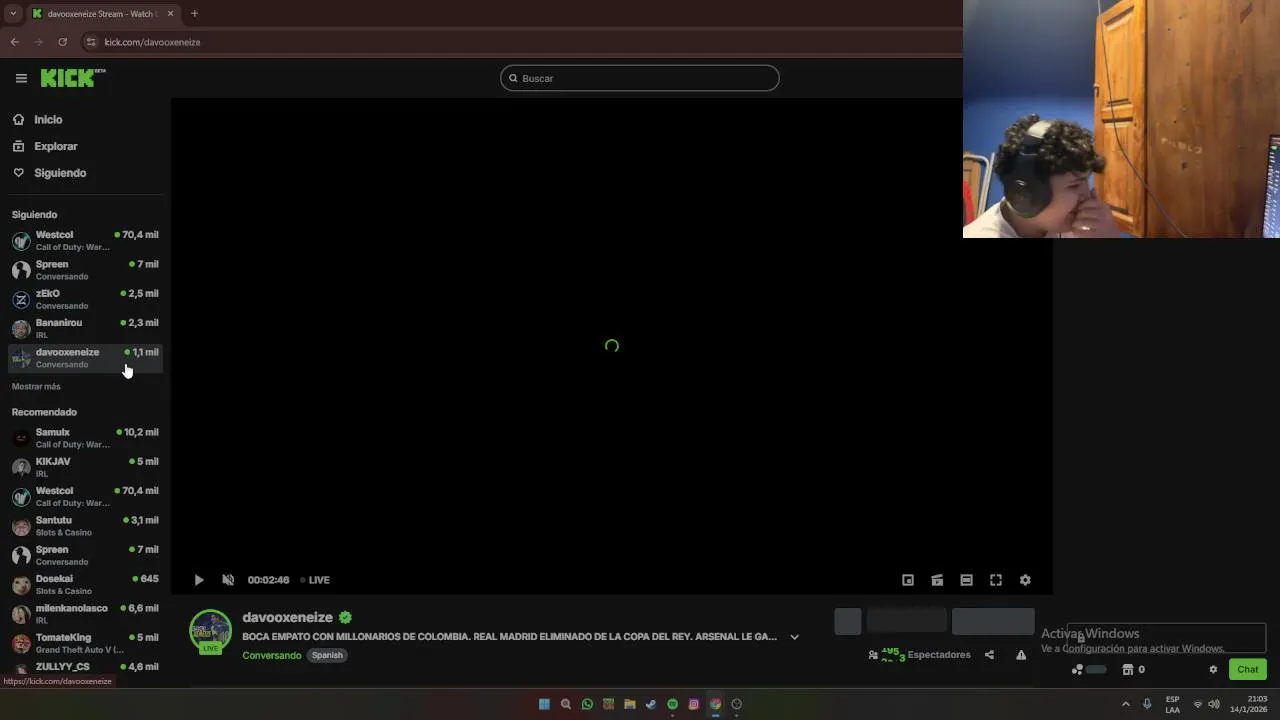Enter fullscreen video mode
Image resolution: width=1280 pixels, height=720 pixels.
(996, 580)
